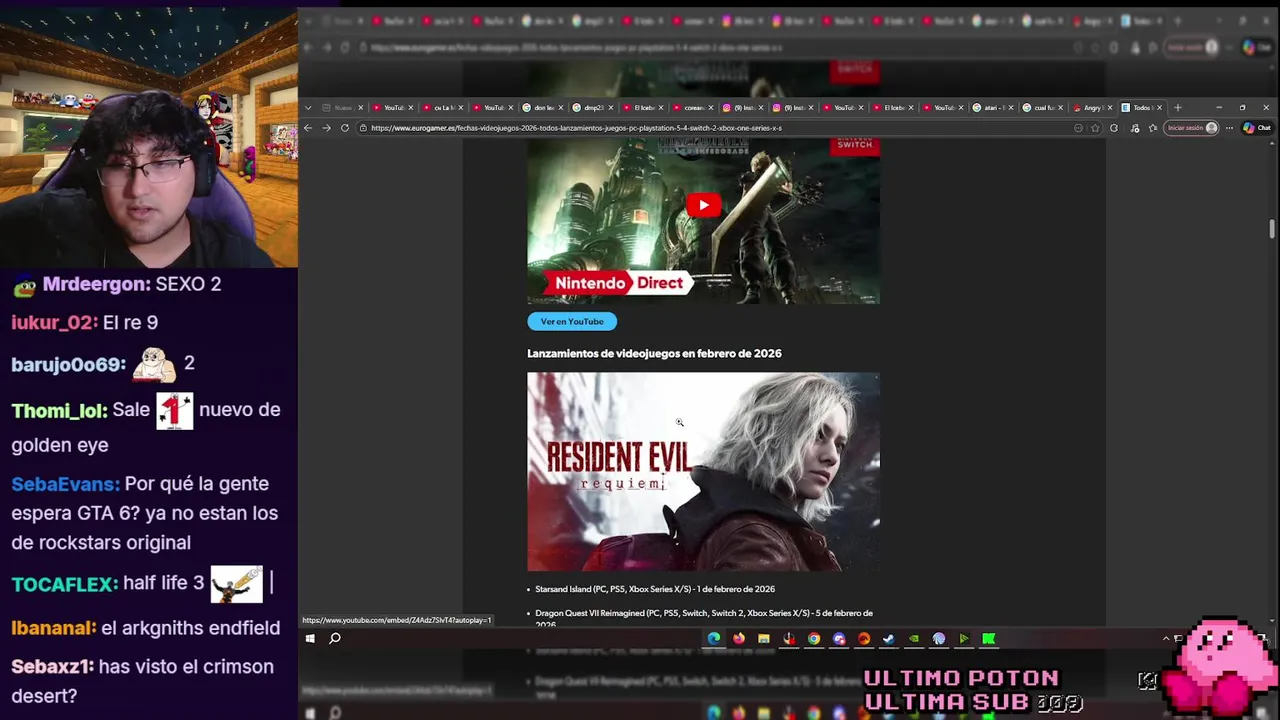Viewport: 1280px width, 720px height.
Task: Close the 'coreano' tab
Action: coord(711,107)
